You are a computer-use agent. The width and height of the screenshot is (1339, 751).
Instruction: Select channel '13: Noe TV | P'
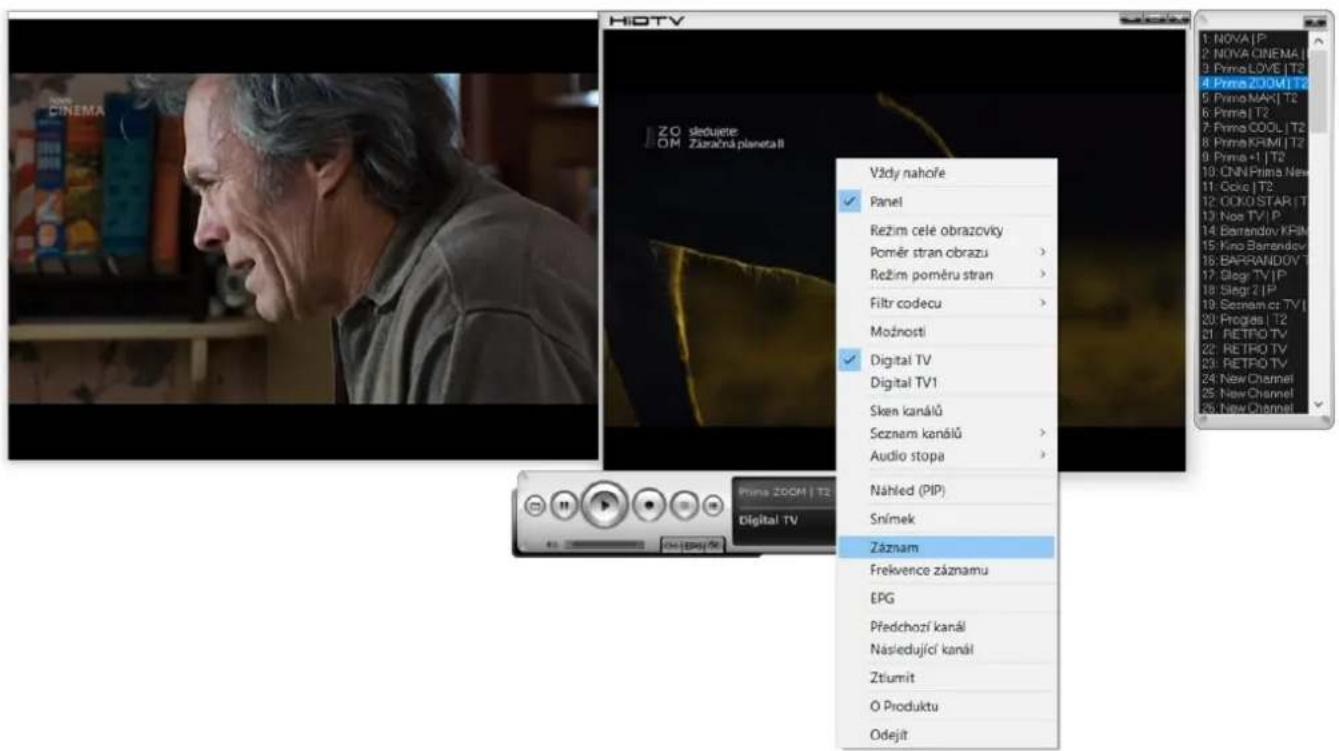(1255, 216)
